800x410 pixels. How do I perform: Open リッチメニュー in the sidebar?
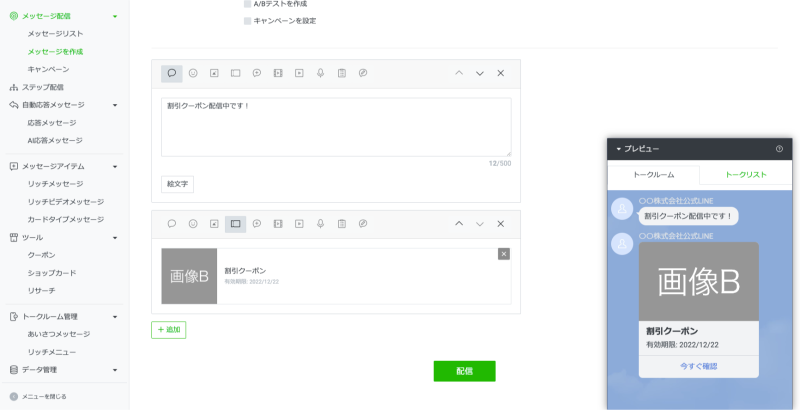pyautogui.click(x=51, y=352)
